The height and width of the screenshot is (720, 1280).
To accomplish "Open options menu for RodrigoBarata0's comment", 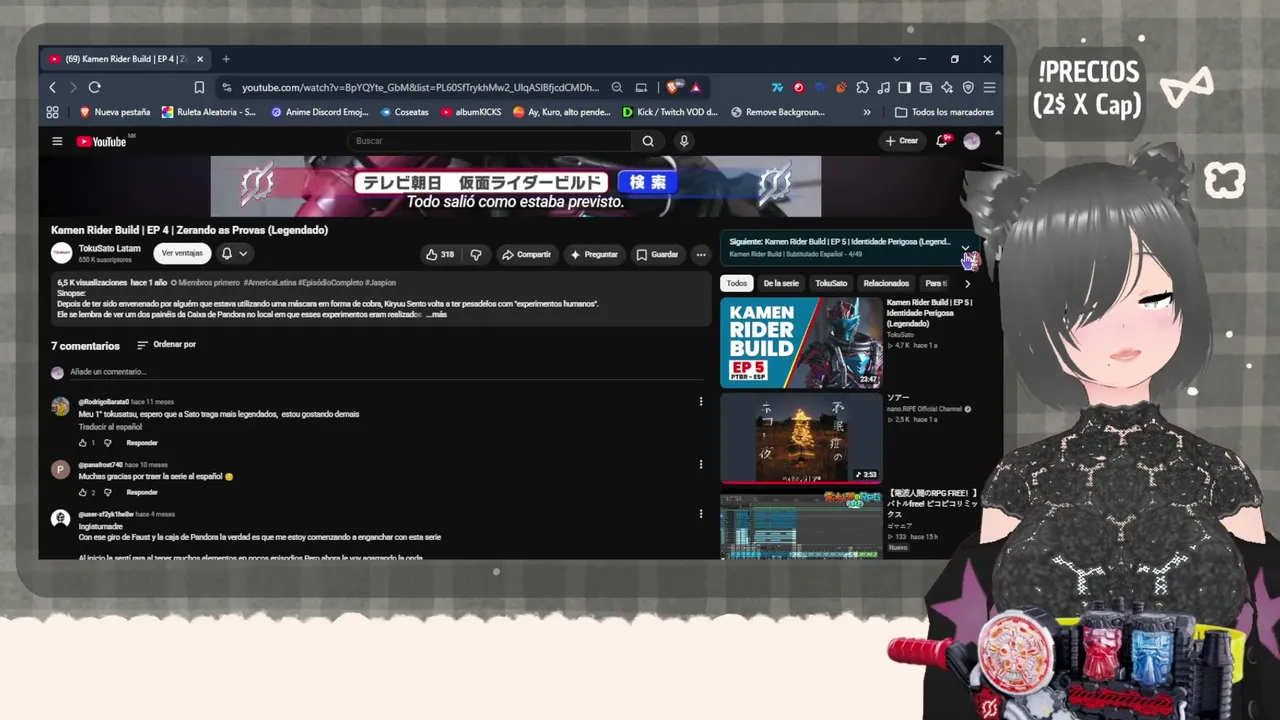I will click(701, 401).
